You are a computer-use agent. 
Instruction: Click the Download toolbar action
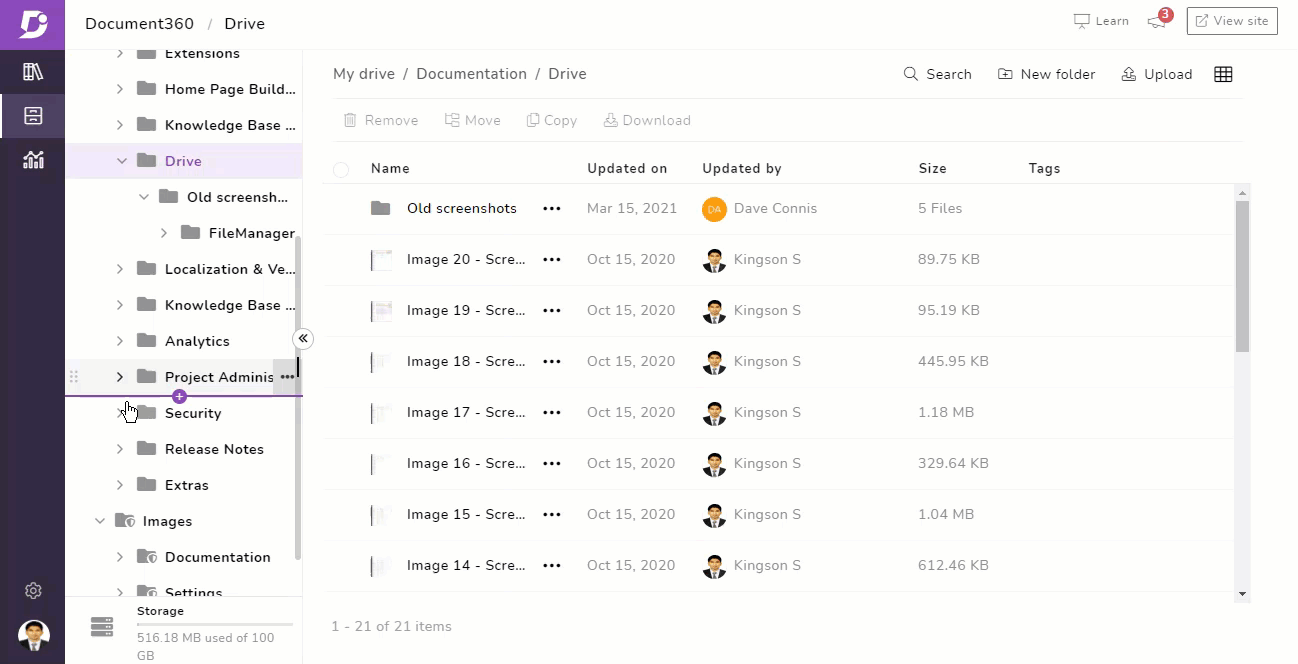(647, 120)
